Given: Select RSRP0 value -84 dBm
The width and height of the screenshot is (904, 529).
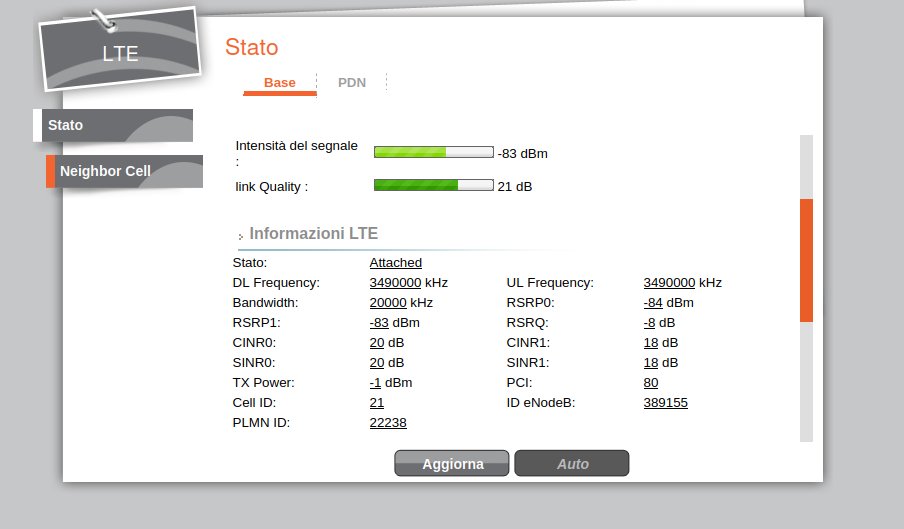Looking at the screenshot, I should pos(669,303).
